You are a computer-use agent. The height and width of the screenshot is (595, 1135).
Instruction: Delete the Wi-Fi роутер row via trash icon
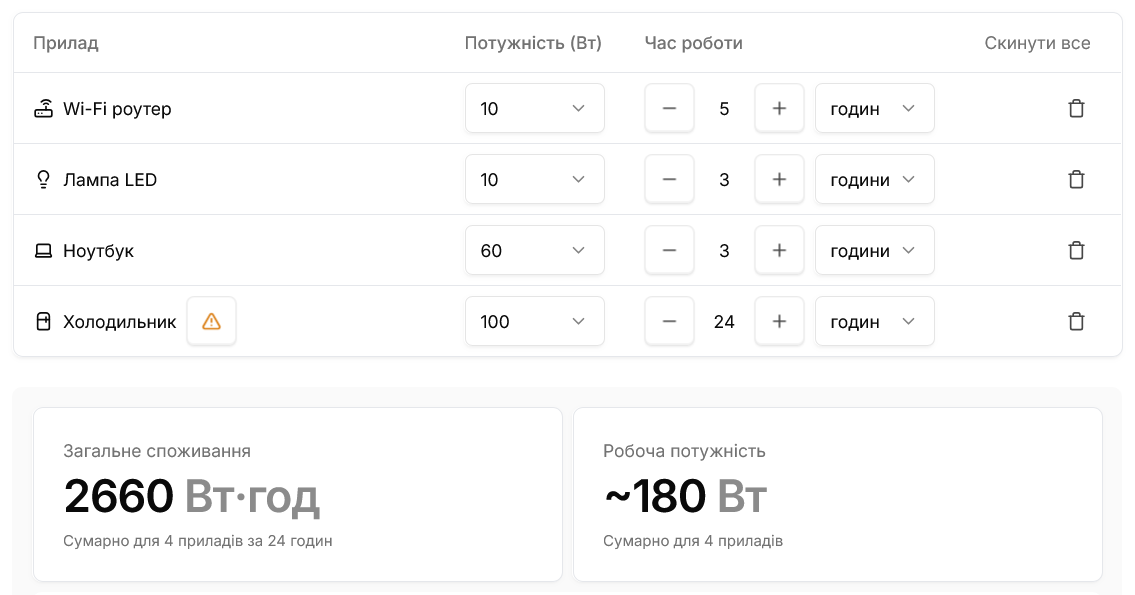coord(1077,108)
